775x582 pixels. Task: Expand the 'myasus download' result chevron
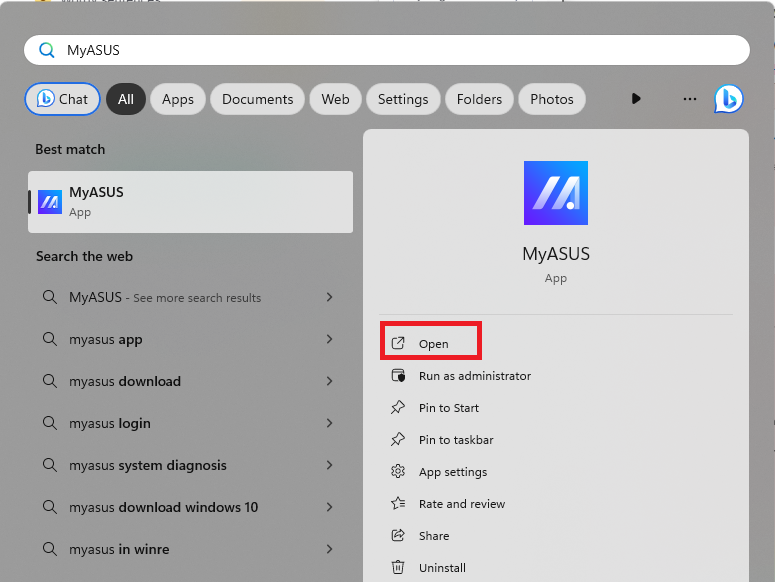point(329,381)
